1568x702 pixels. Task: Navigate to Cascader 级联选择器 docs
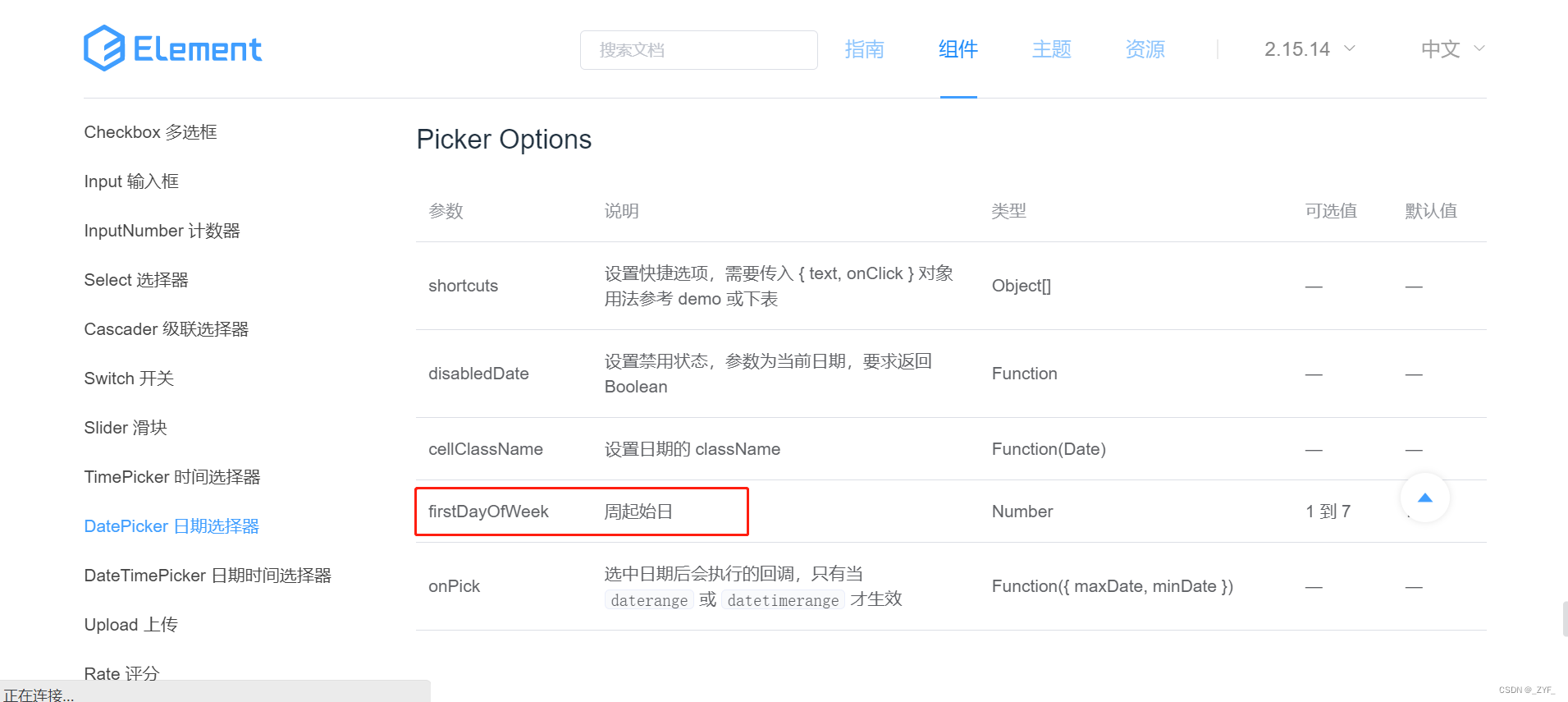[x=165, y=328]
